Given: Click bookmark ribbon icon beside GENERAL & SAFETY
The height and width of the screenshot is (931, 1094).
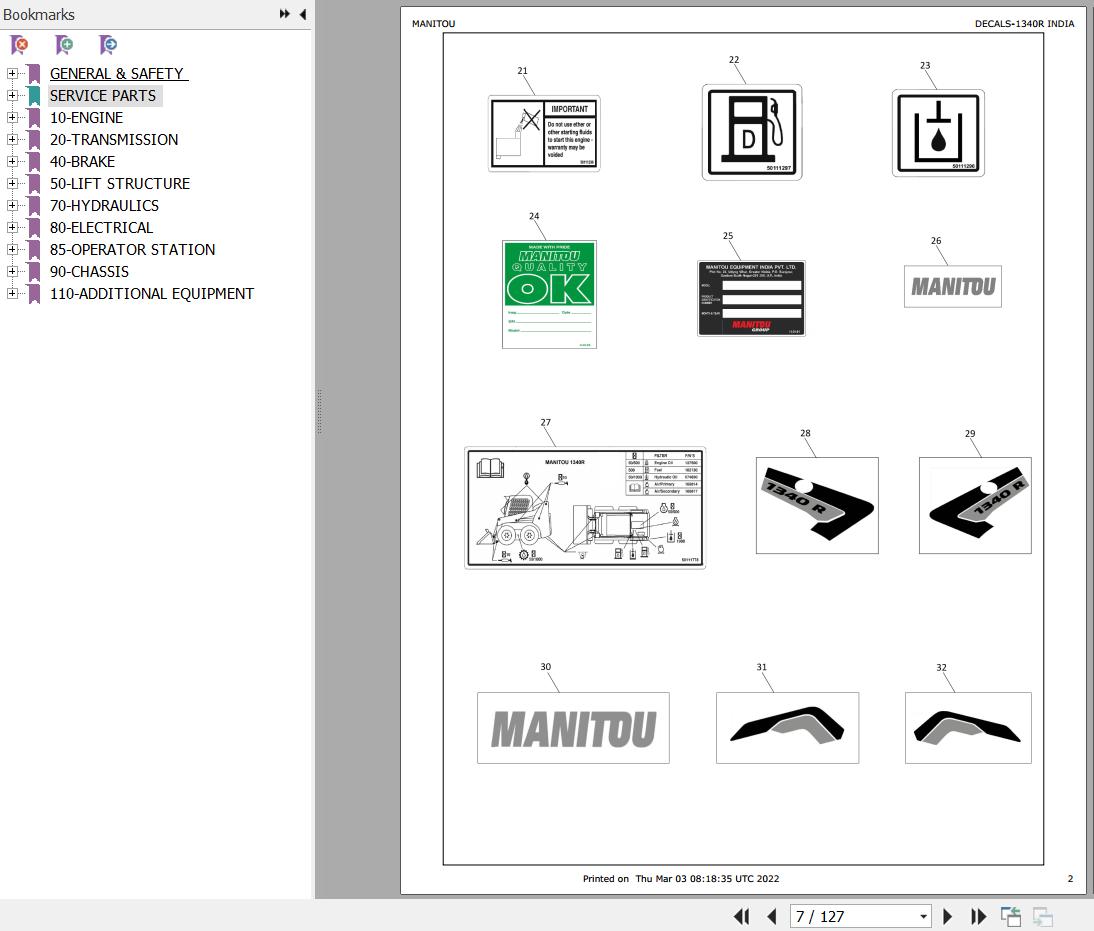Looking at the screenshot, I should (34, 73).
